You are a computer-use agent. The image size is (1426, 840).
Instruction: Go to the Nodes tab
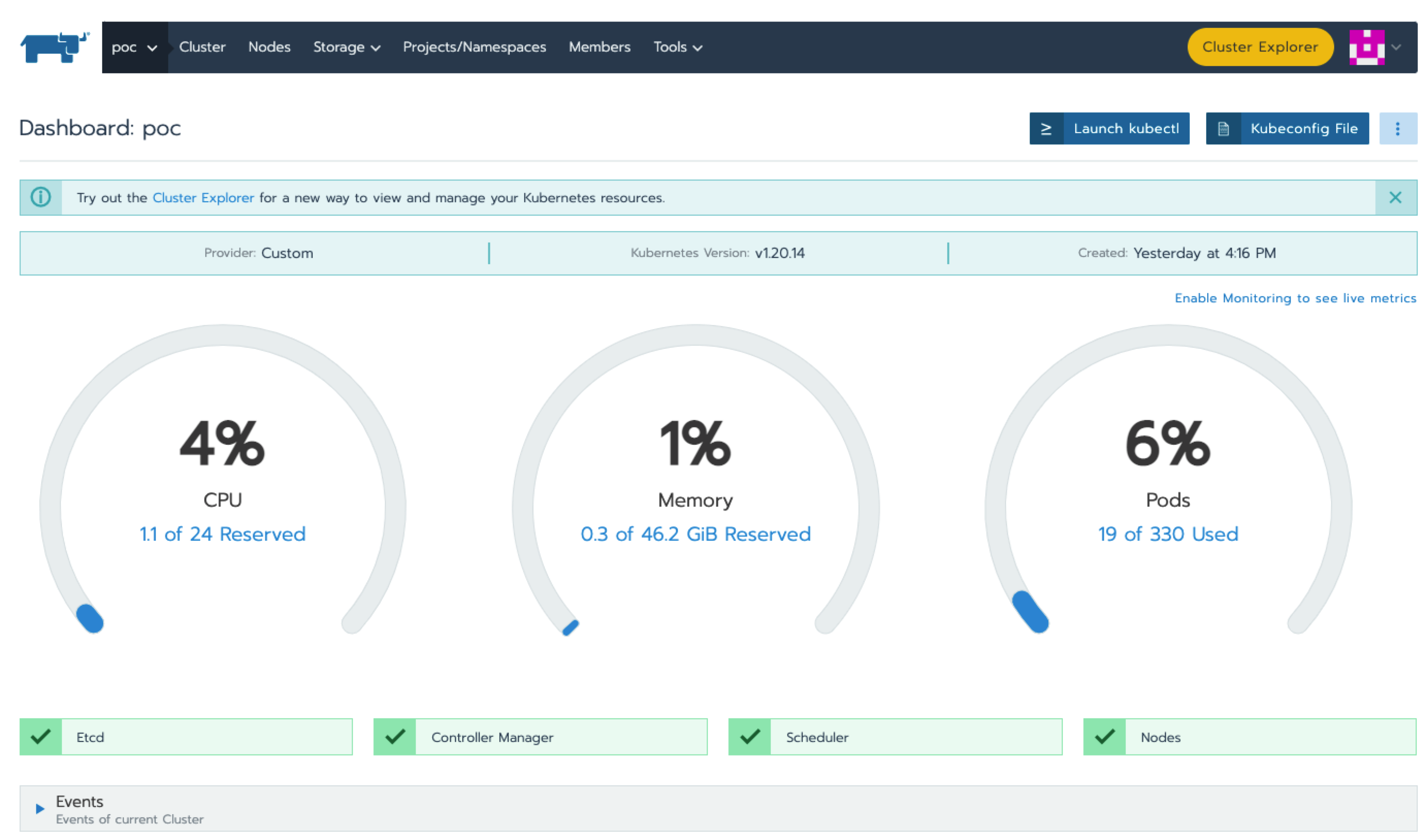(x=269, y=47)
